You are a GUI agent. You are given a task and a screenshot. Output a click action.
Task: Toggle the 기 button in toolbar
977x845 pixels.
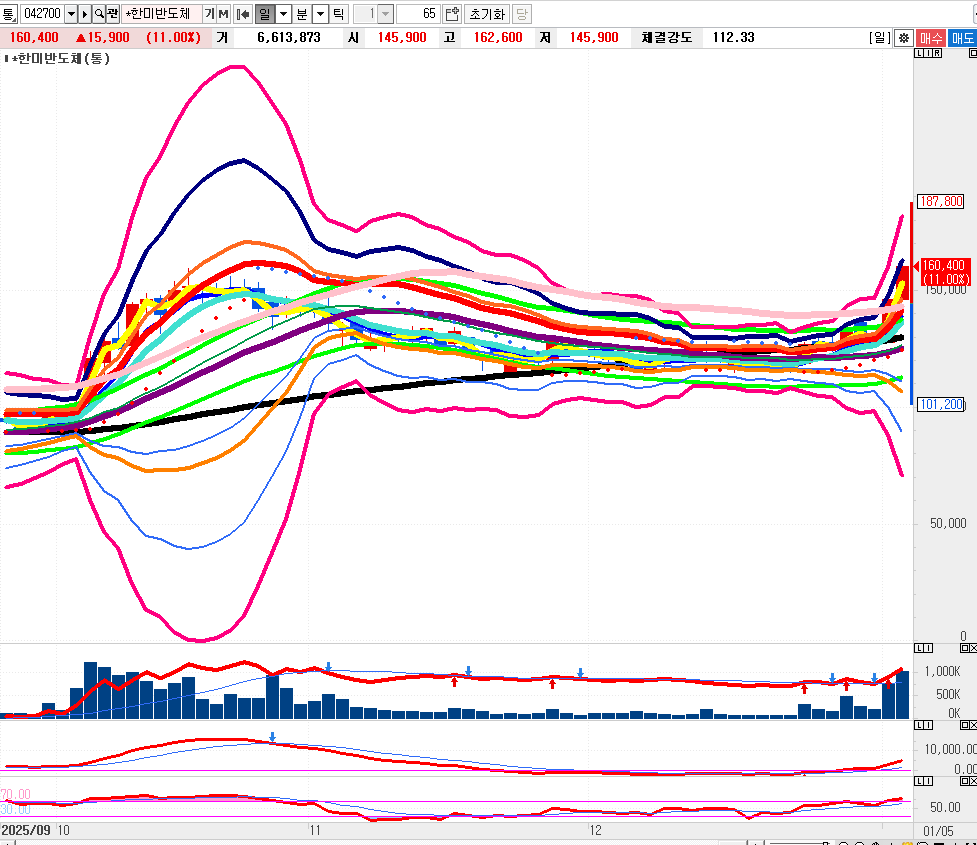(x=209, y=14)
